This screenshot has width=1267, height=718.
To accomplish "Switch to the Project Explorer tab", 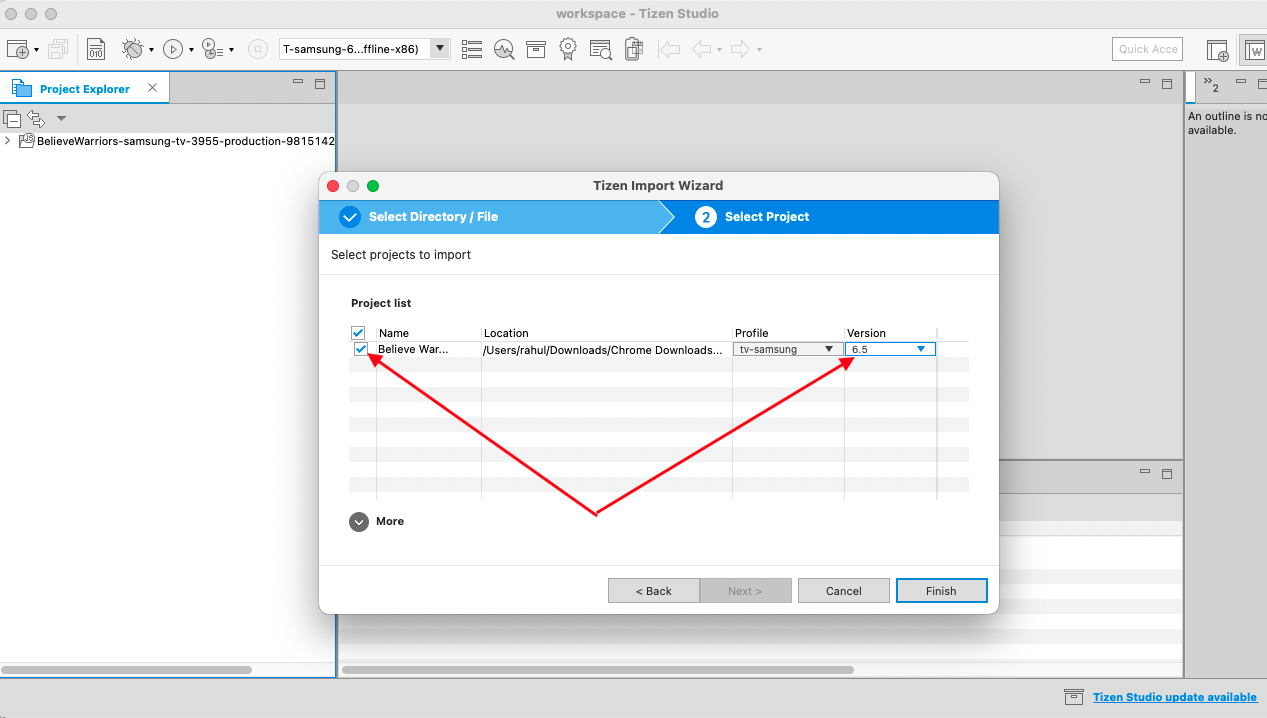I will point(85,89).
